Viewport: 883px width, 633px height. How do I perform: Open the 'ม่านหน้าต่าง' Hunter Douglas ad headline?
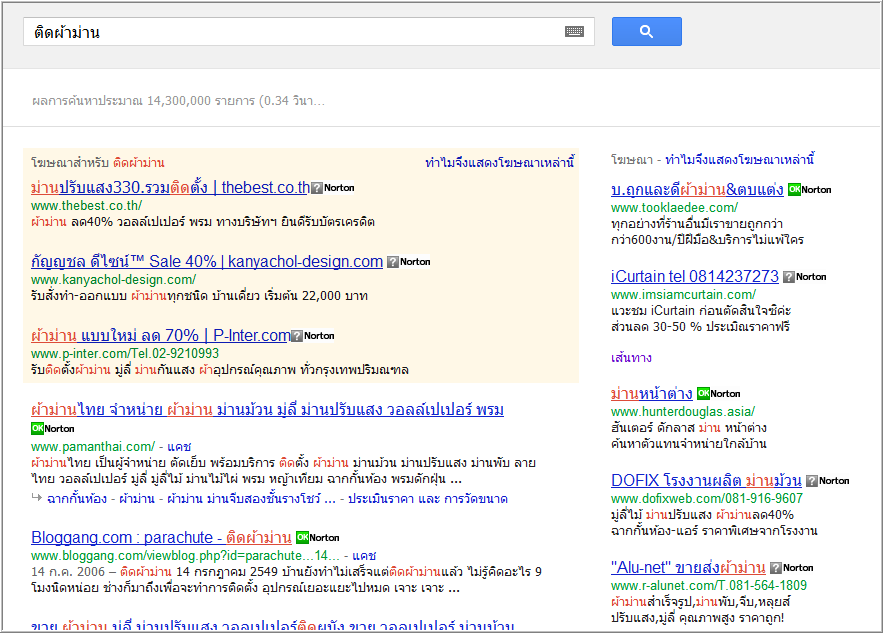click(652, 394)
